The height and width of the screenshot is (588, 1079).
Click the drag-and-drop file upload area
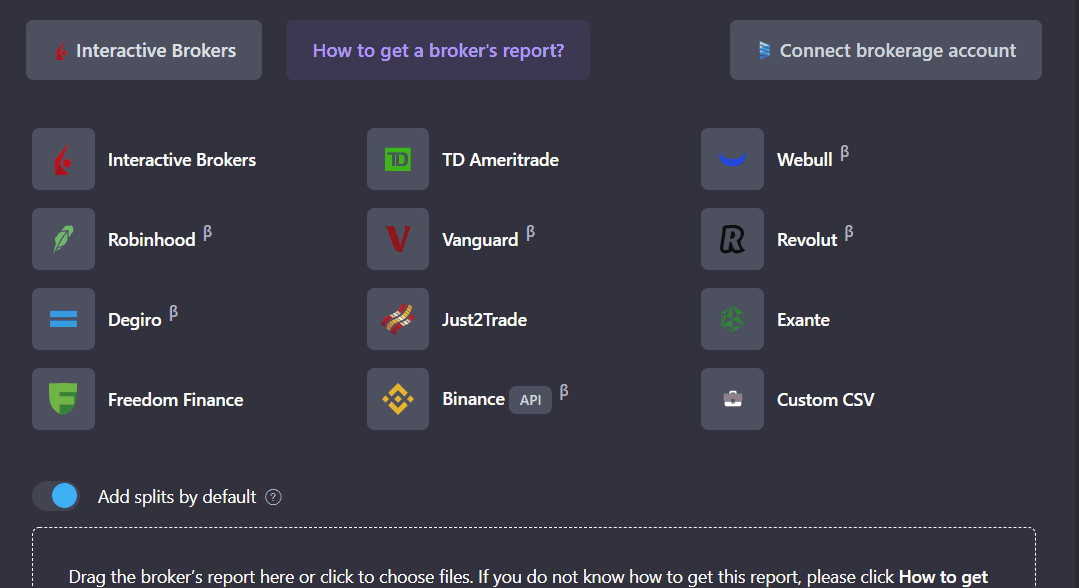(x=533, y=560)
